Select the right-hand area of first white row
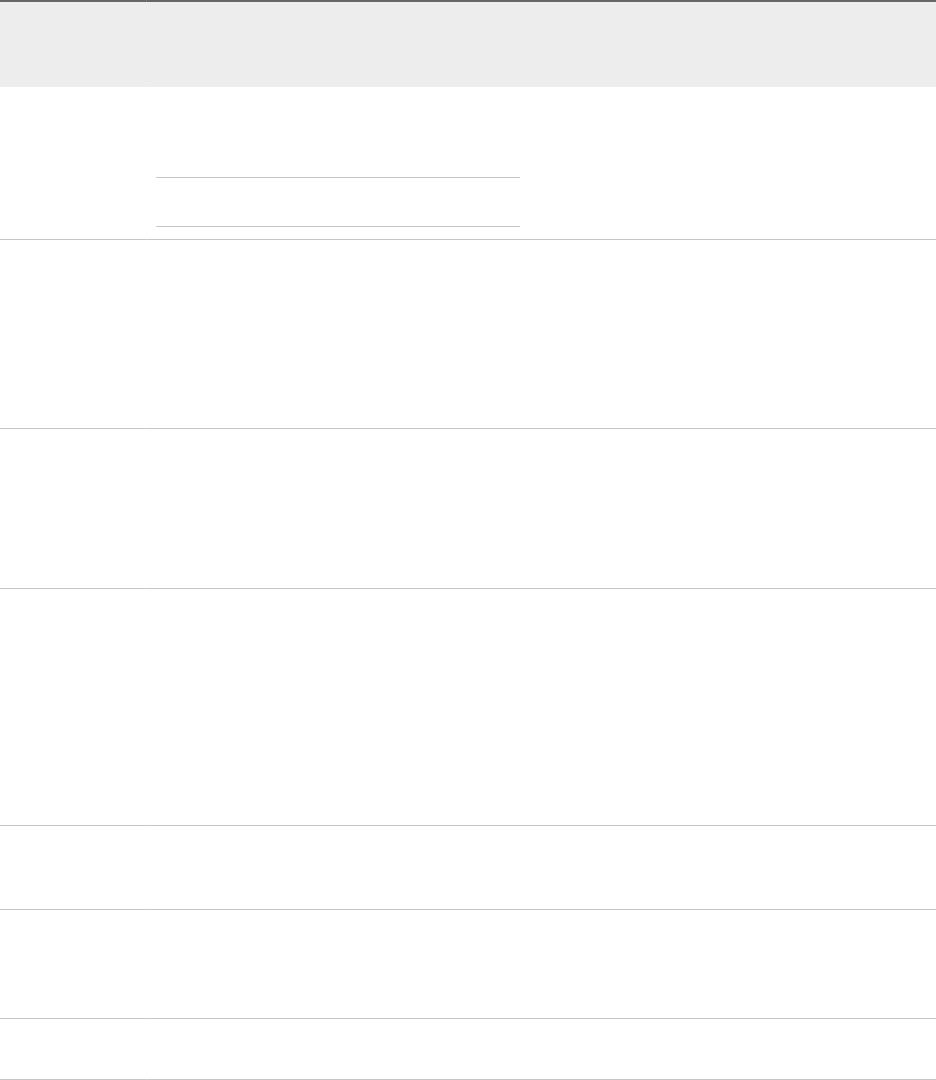 point(728,162)
